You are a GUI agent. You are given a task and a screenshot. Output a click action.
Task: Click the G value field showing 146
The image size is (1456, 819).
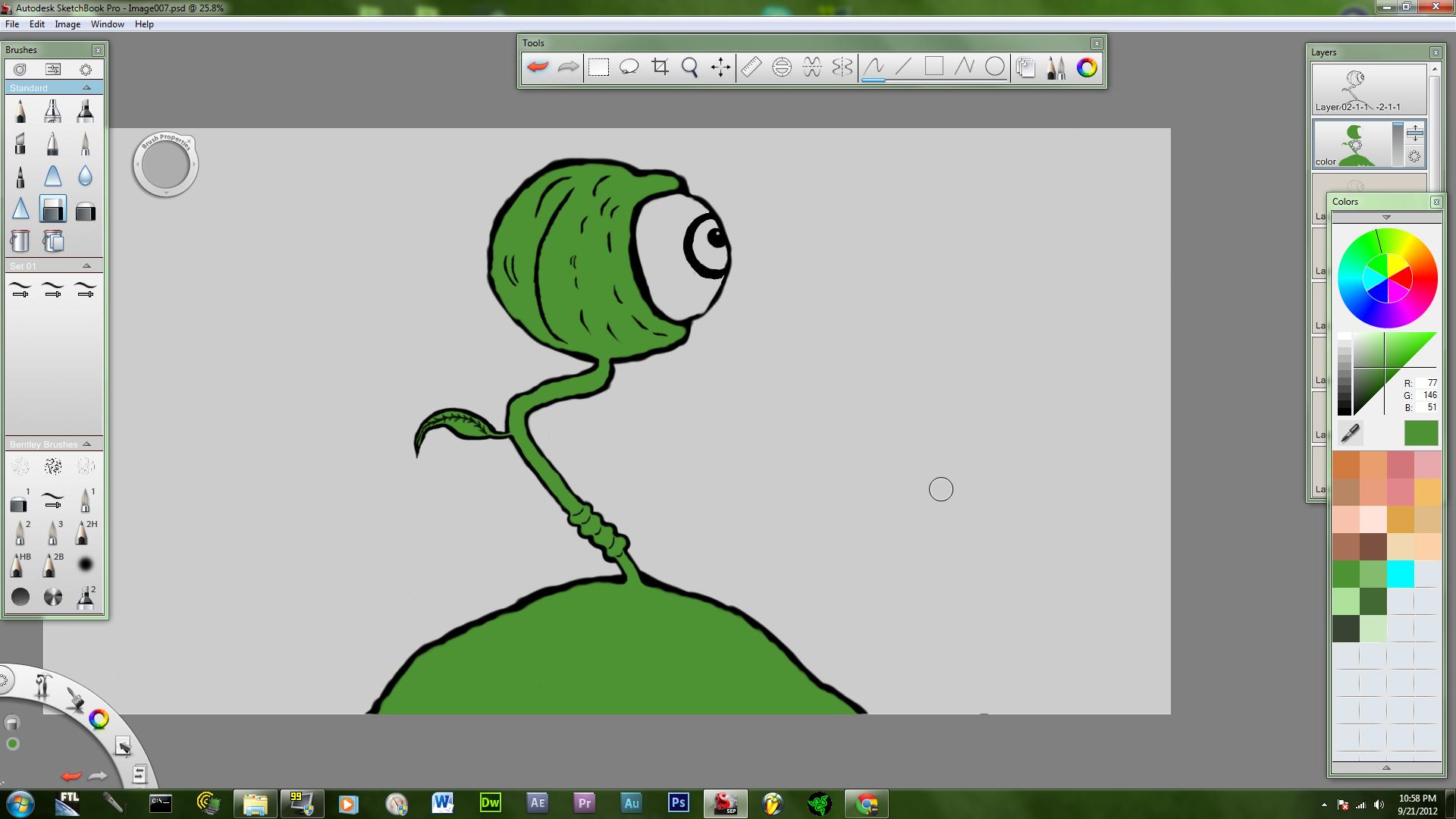click(1427, 395)
